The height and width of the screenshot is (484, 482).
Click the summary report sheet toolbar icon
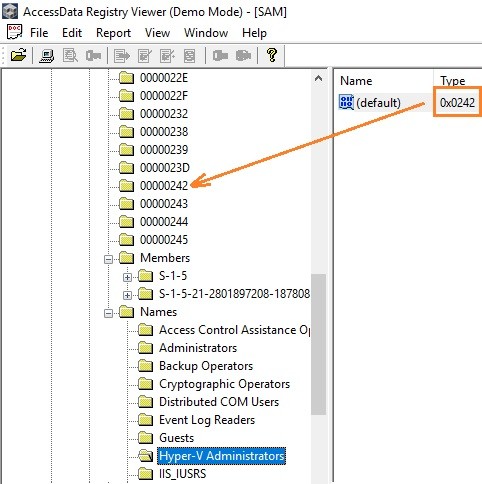189,55
